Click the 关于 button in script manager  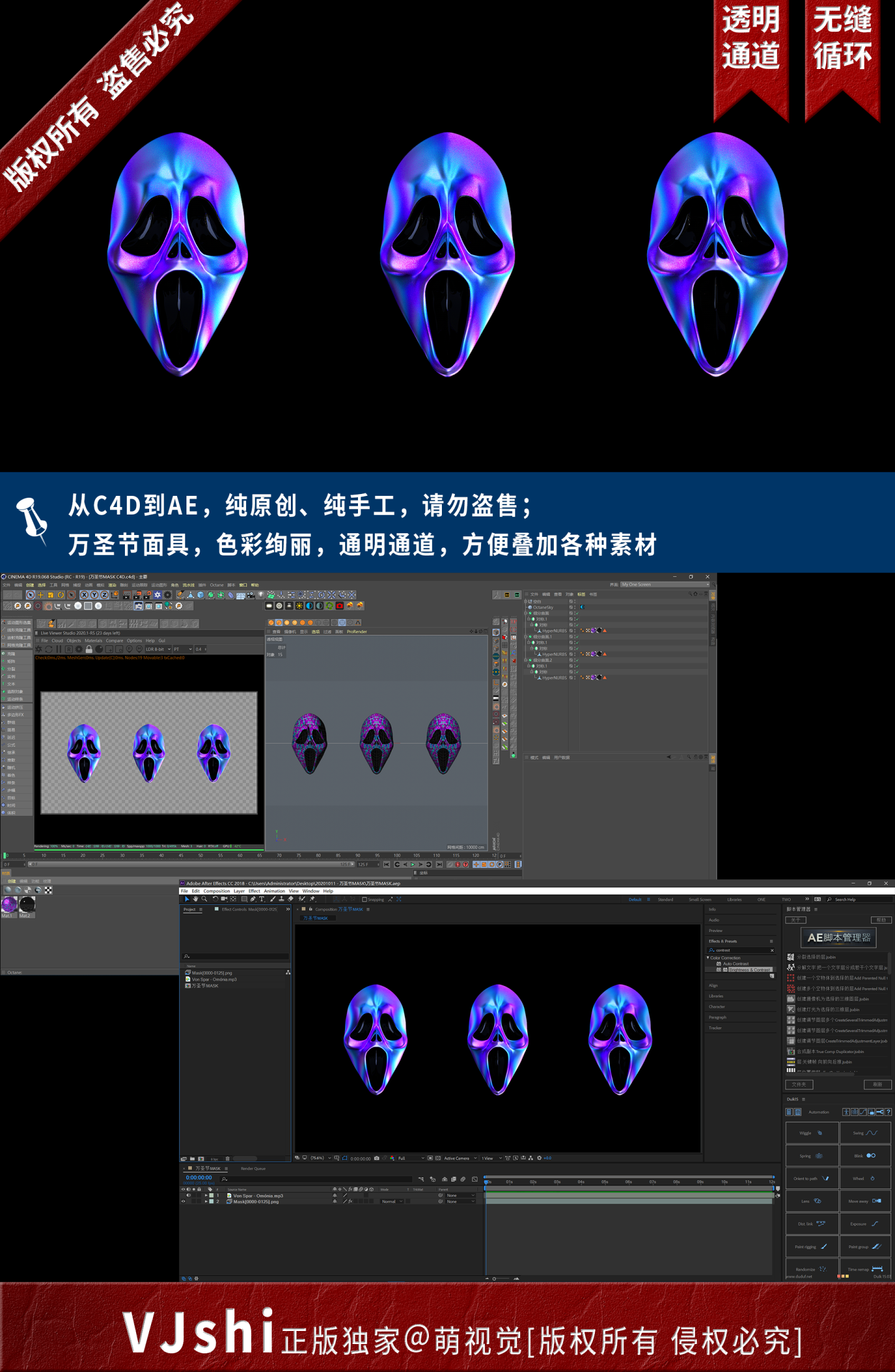[796, 920]
